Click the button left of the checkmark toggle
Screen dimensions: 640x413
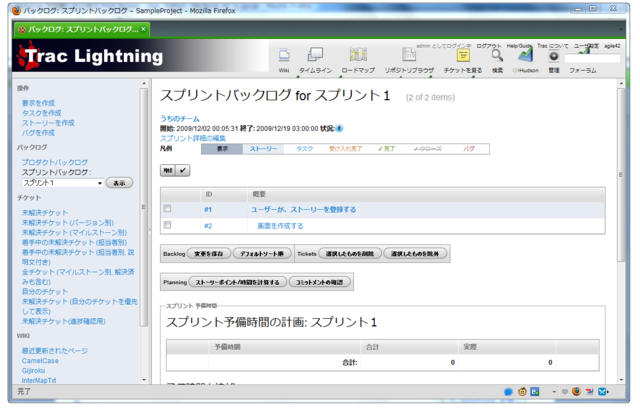coord(168,171)
